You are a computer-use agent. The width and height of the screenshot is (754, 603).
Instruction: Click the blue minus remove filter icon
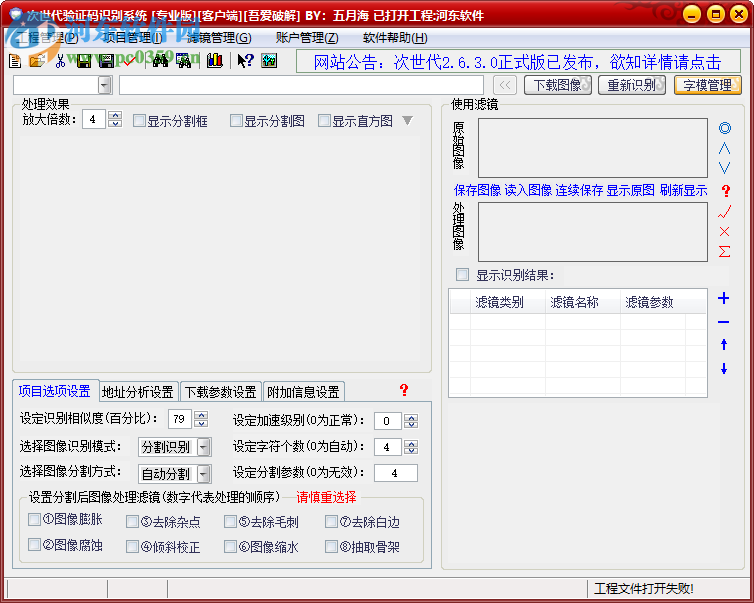click(724, 322)
